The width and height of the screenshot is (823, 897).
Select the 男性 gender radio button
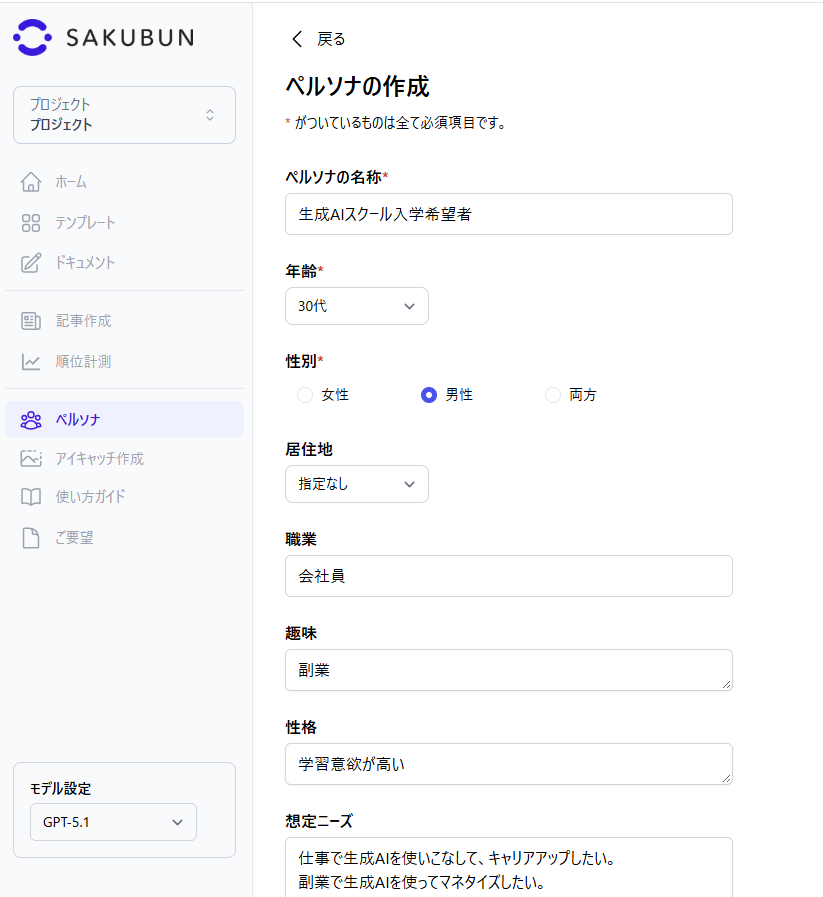pyautogui.click(x=429, y=395)
